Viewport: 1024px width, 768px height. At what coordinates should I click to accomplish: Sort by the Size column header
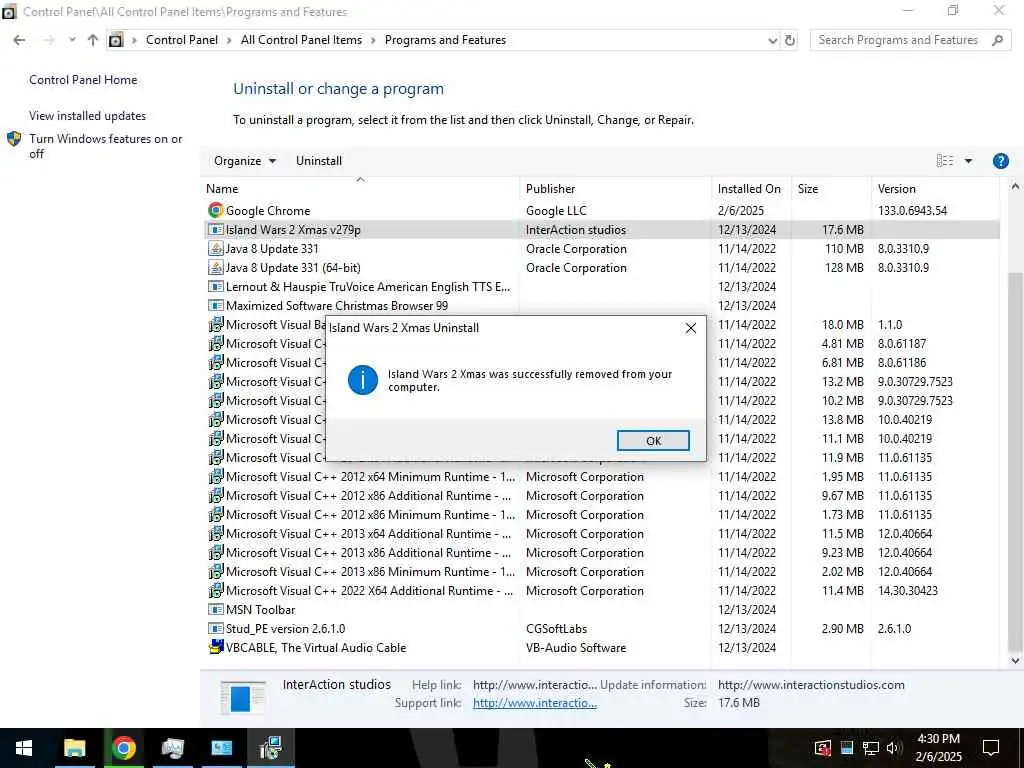point(808,189)
